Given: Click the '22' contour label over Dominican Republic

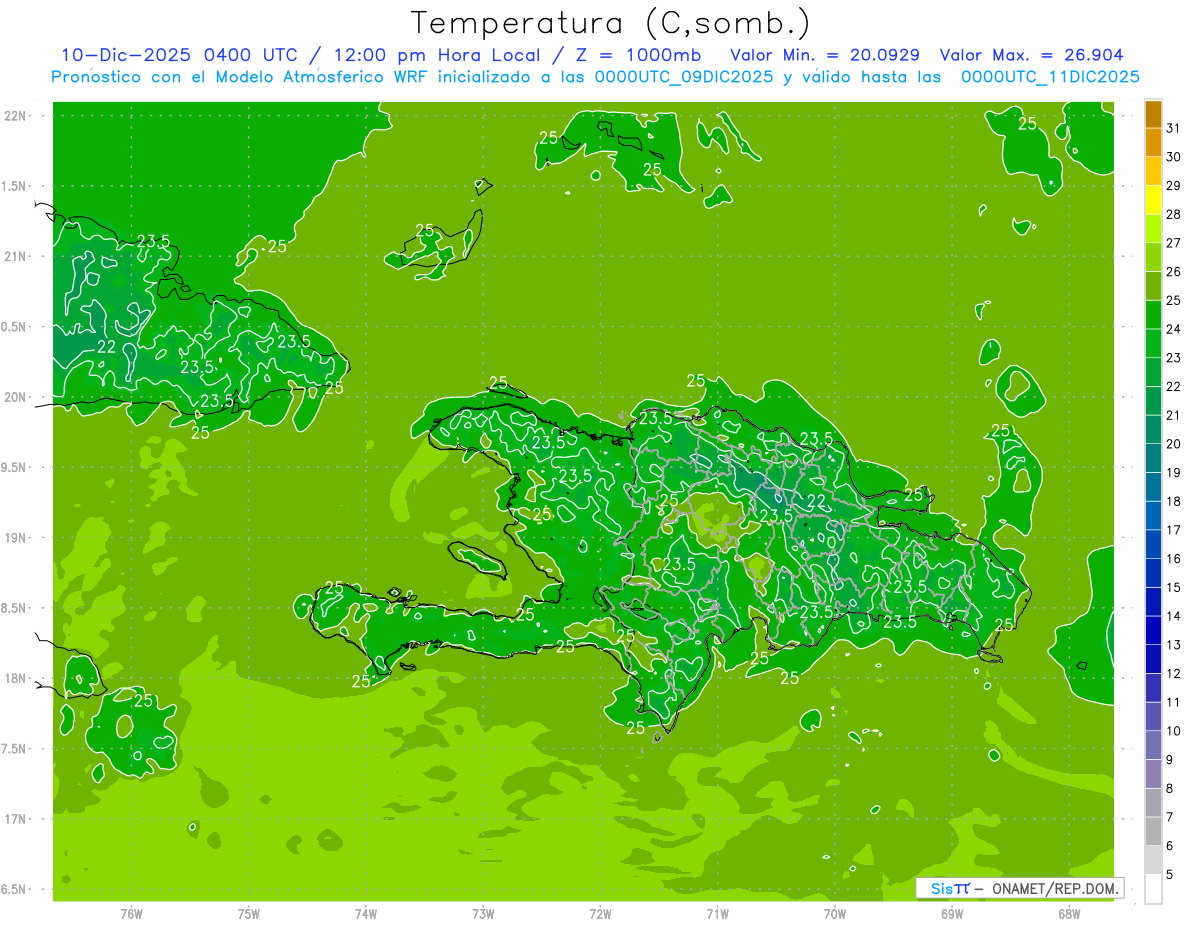Looking at the screenshot, I should [817, 500].
